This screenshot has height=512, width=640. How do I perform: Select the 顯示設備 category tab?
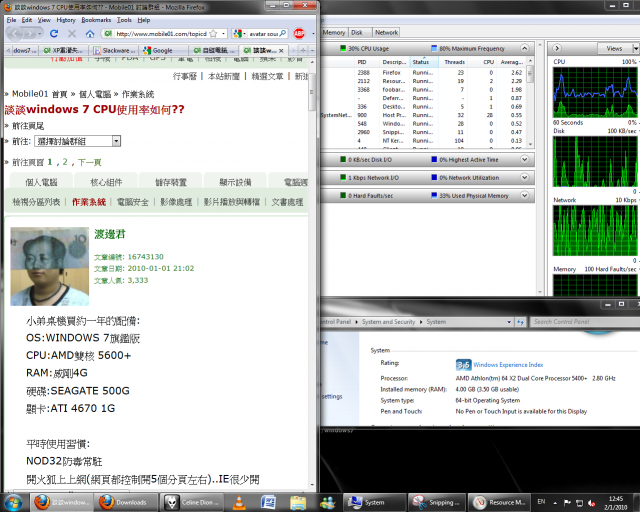[235, 182]
